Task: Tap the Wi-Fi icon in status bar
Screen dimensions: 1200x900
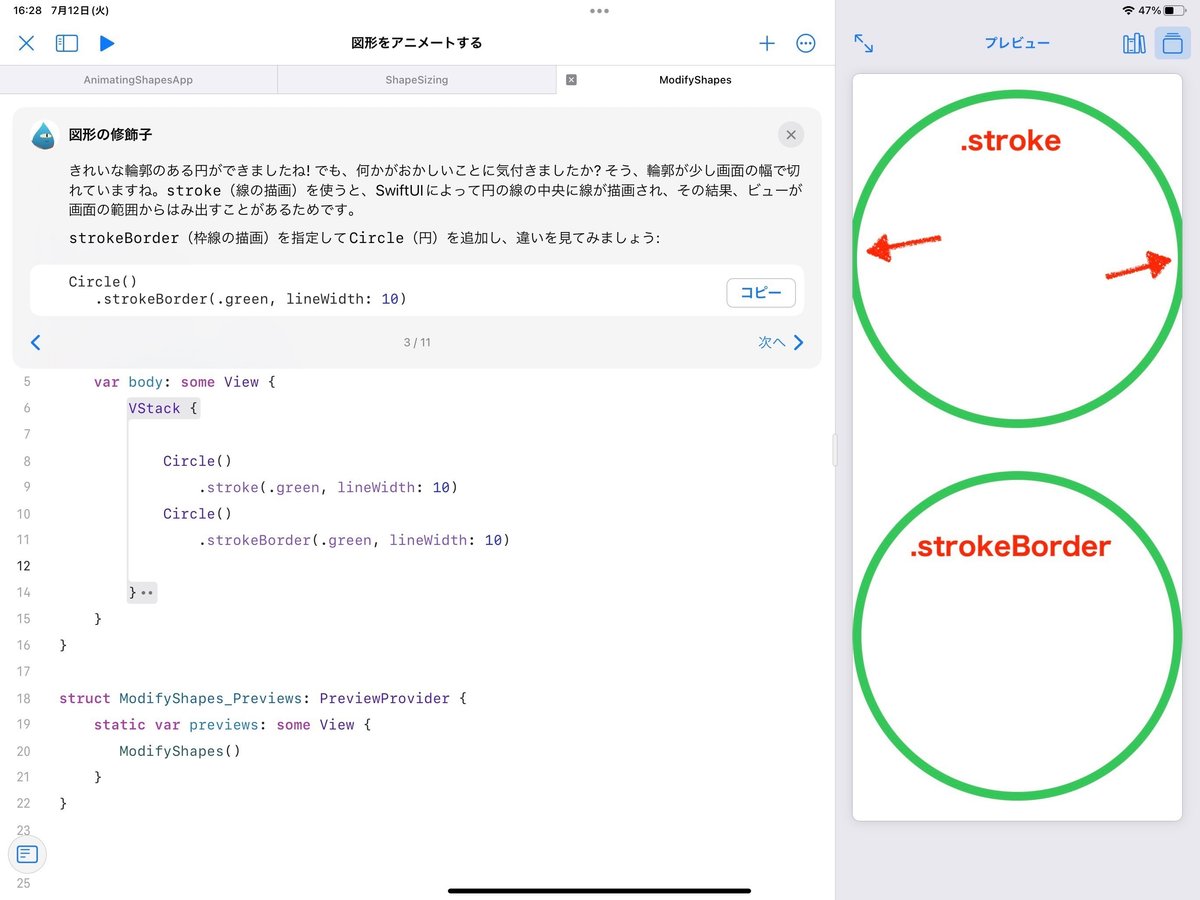Action: click(1128, 10)
